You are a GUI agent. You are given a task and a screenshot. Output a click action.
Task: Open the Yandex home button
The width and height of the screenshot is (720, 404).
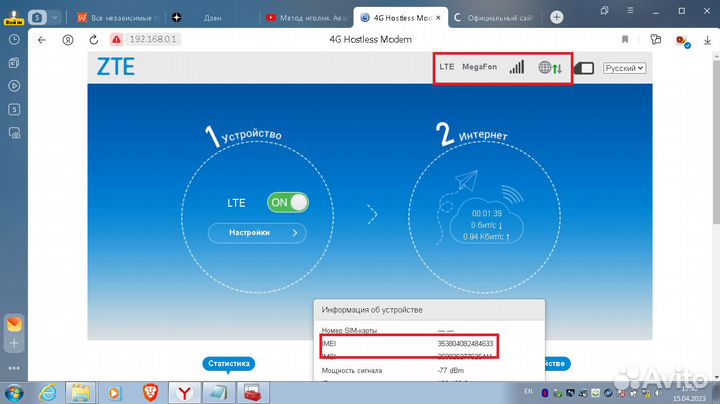click(x=68, y=40)
